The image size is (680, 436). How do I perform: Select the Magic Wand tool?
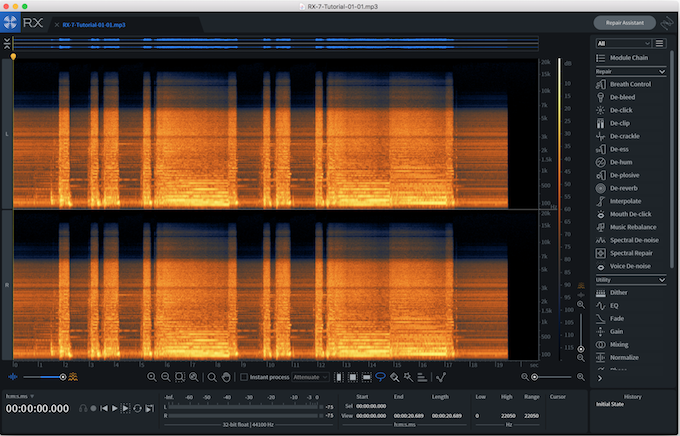[x=409, y=377]
